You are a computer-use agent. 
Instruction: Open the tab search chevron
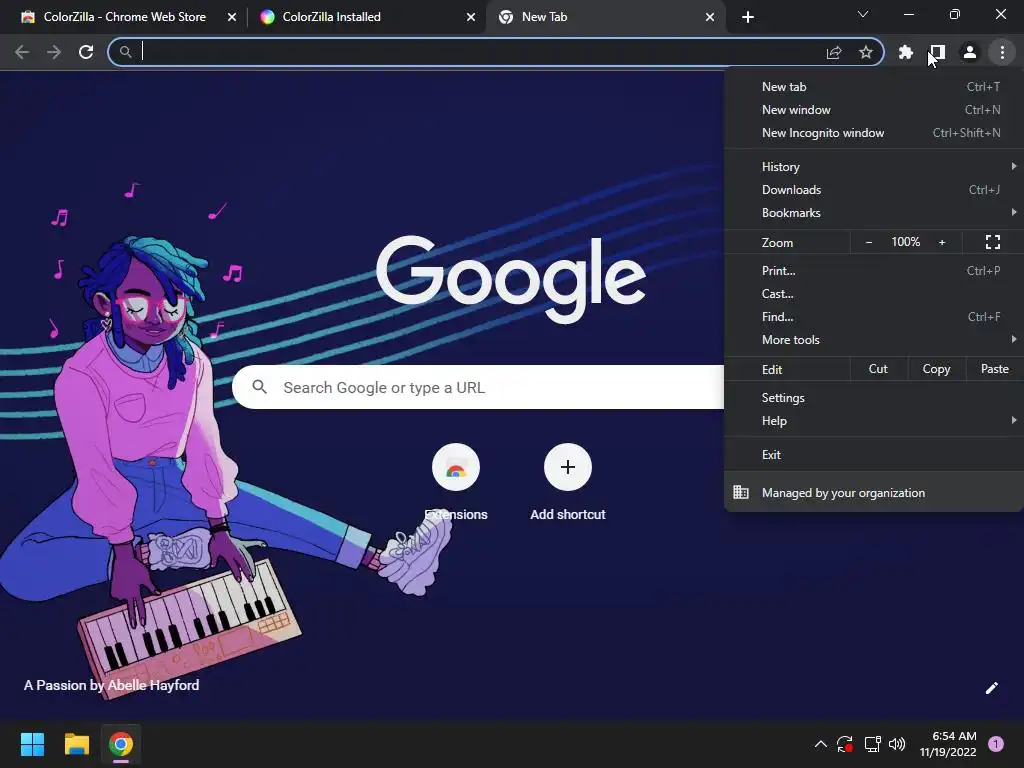[x=863, y=14]
